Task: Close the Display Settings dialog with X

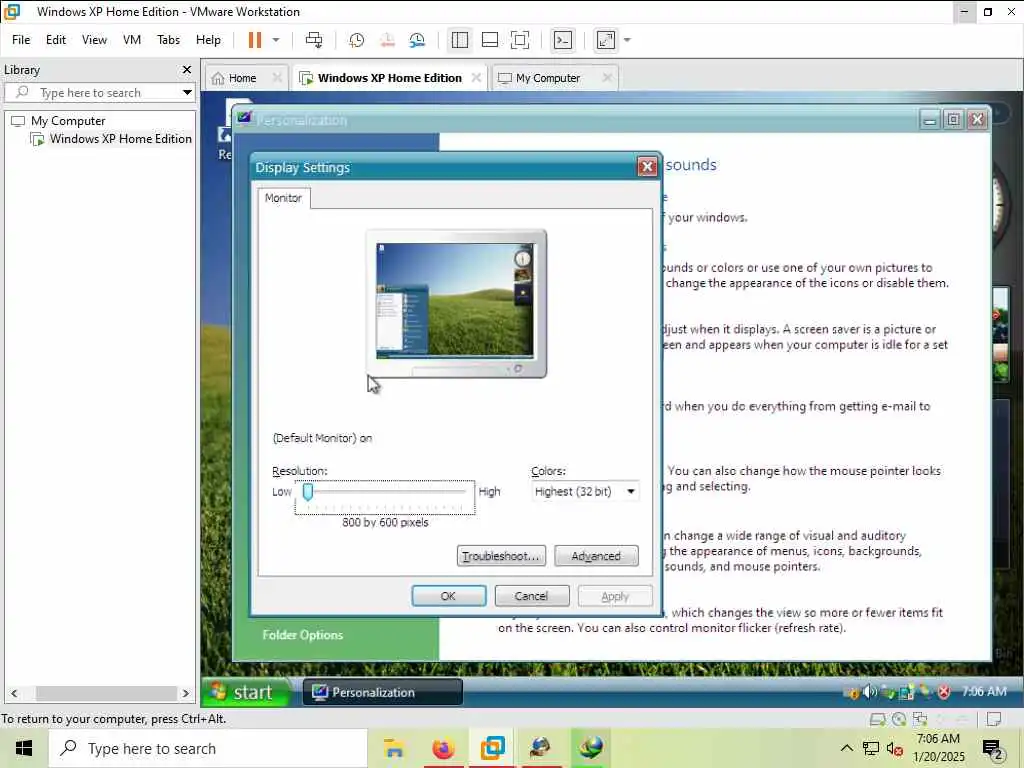Action: coord(647,167)
